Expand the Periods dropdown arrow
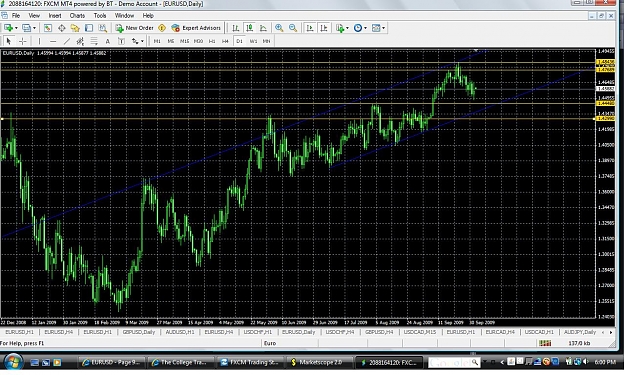 365,28
